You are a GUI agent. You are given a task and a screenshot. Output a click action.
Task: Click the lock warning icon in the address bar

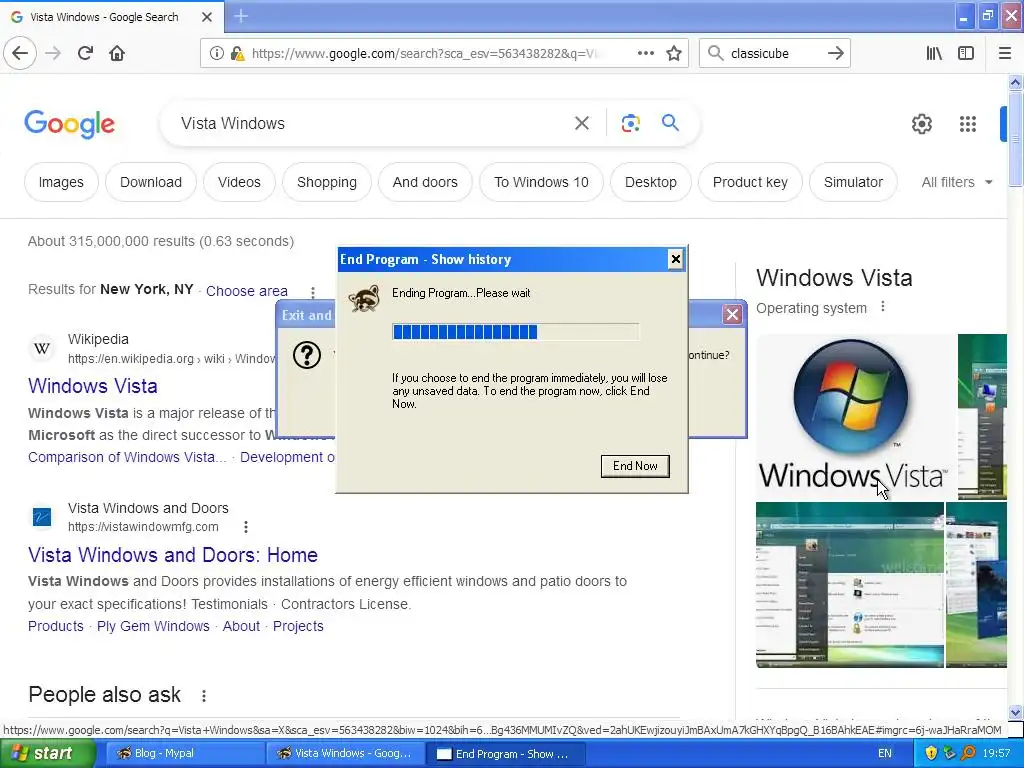click(238, 54)
